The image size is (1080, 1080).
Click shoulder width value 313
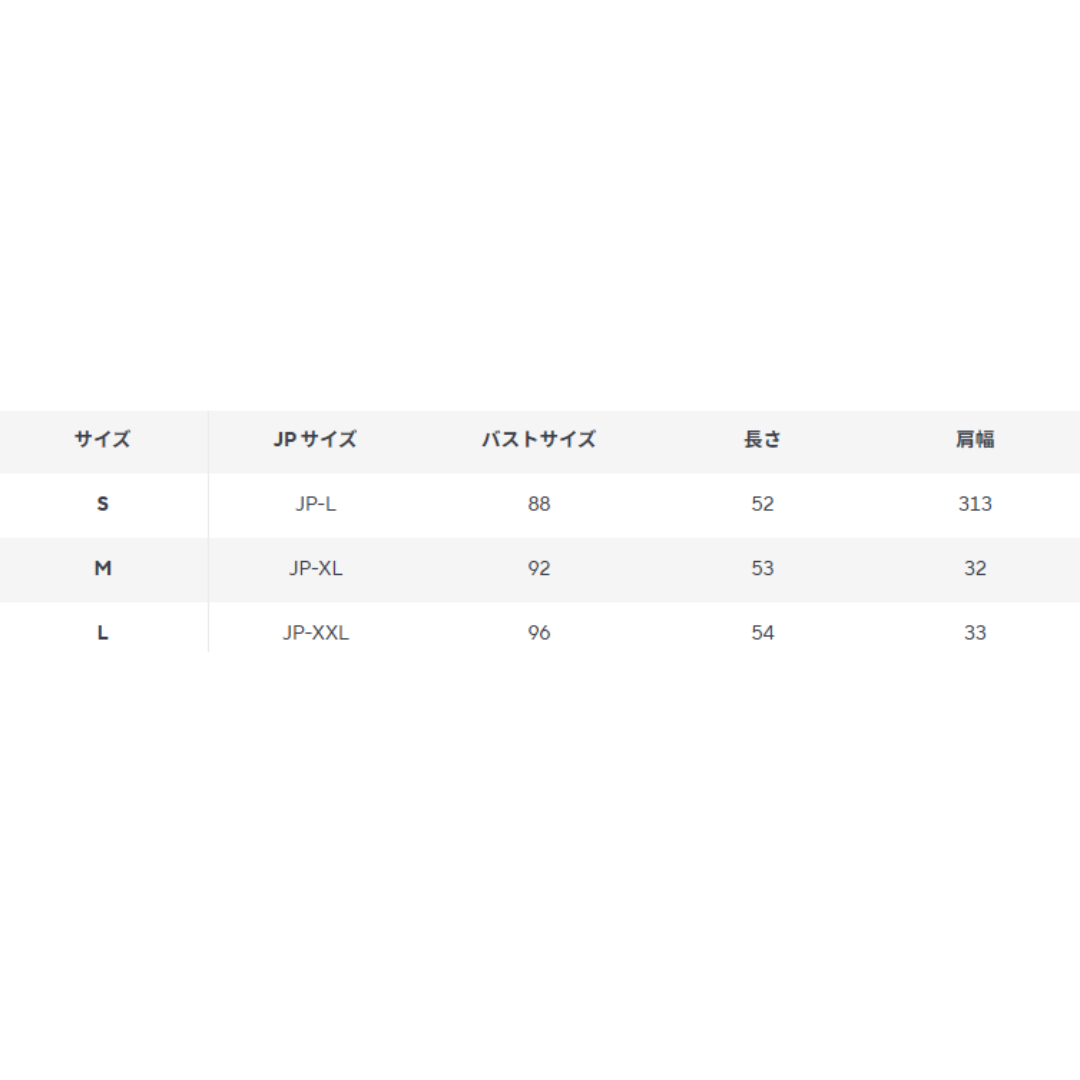coord(975,504)
